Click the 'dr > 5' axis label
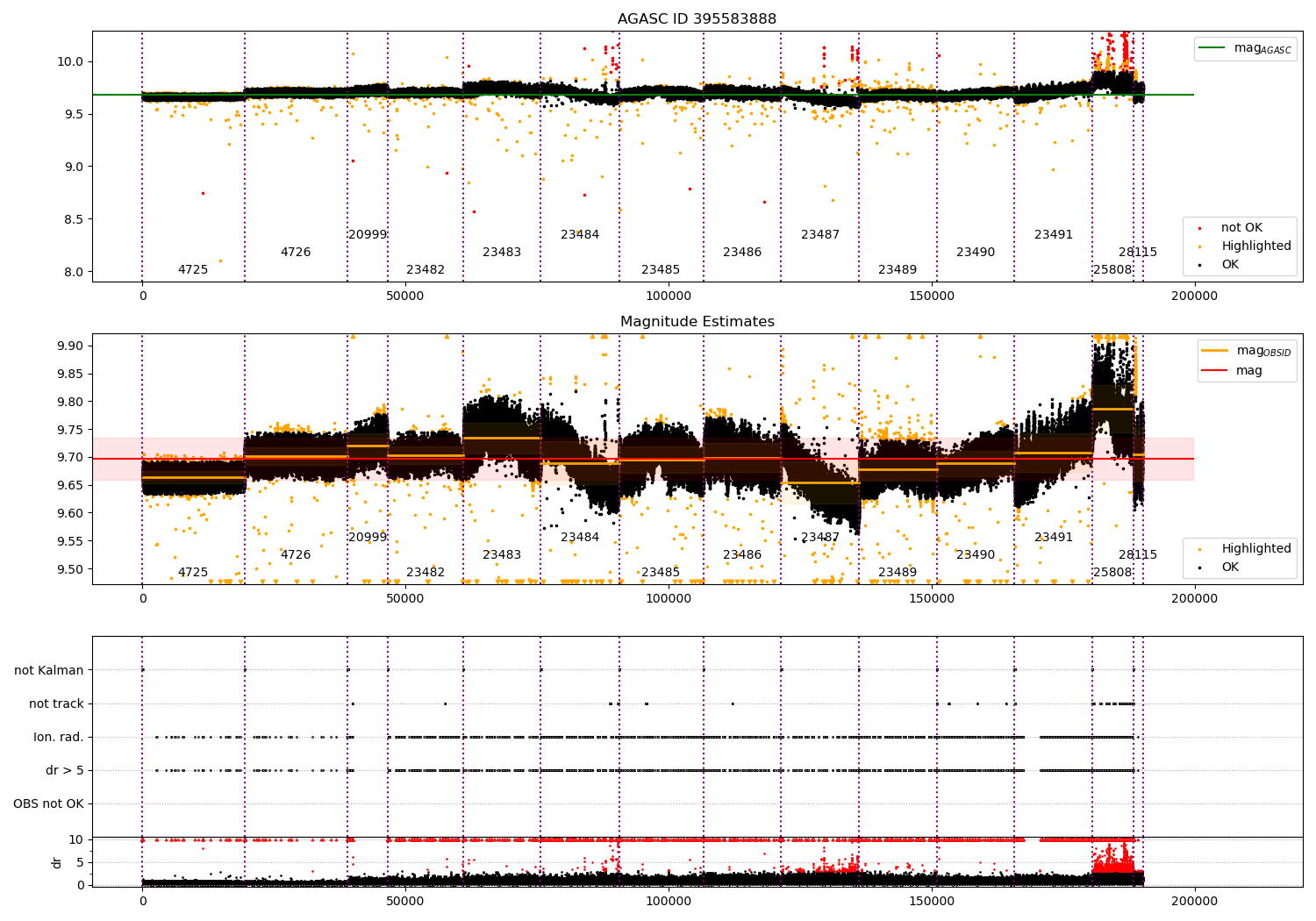The width and height of the screenshot is (1316, 921). pos(65,770)
